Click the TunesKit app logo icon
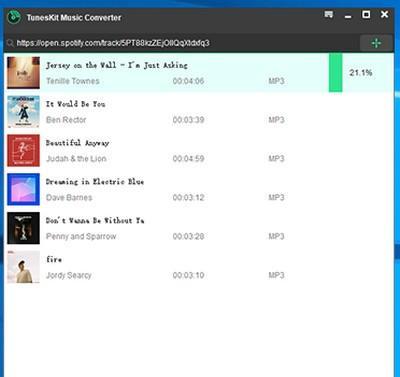The image size is (400, 377). 14,17
